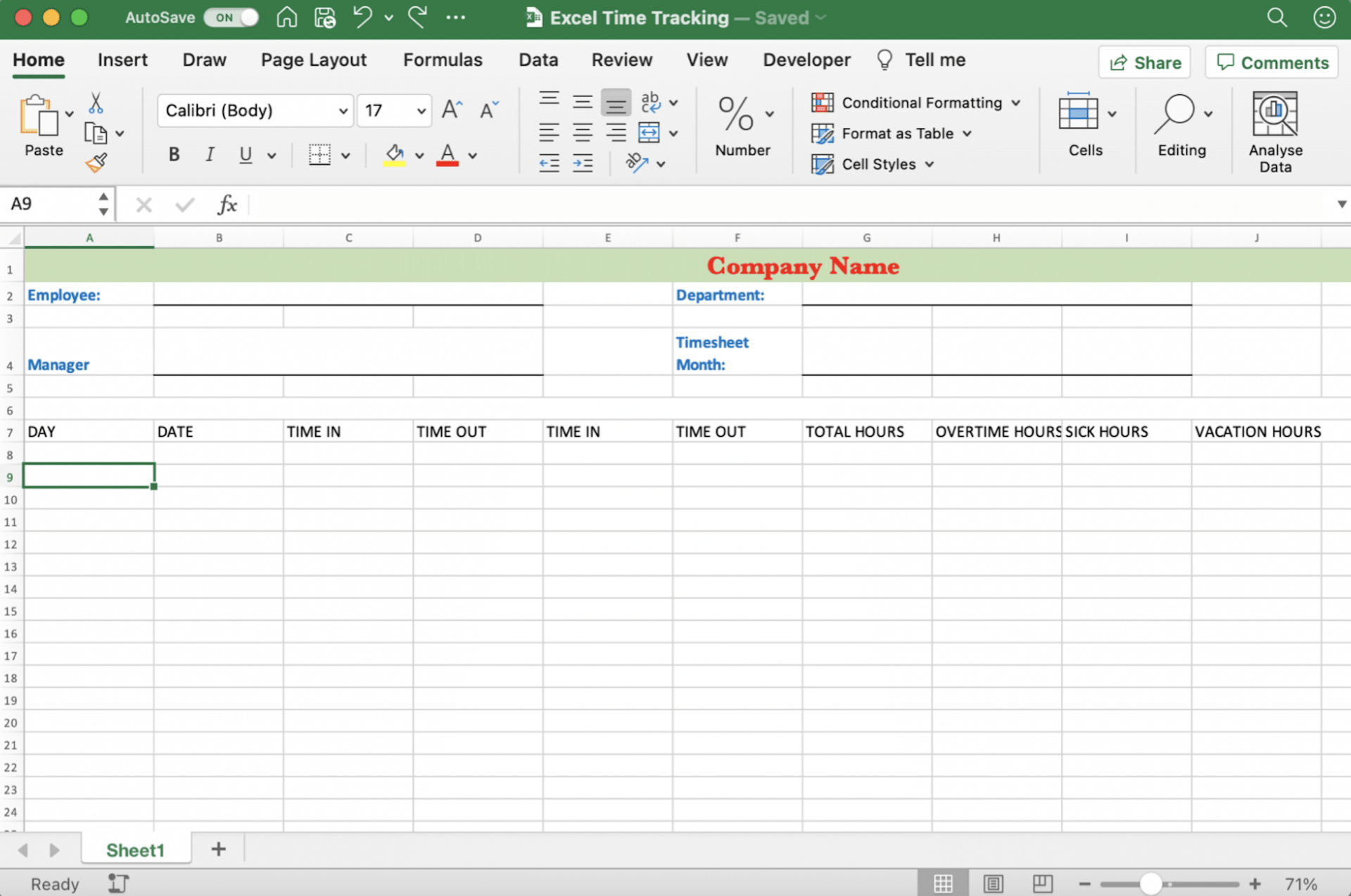
Task: Click the Merge & Center icon
Action: click(x=649, y=133)
